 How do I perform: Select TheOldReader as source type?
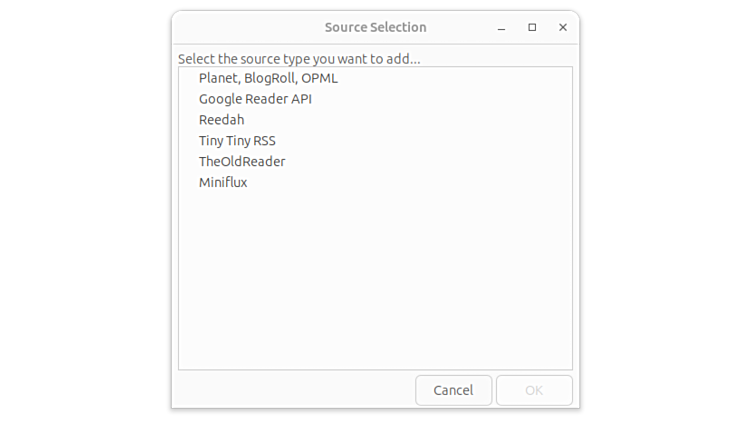coord(242,162)
